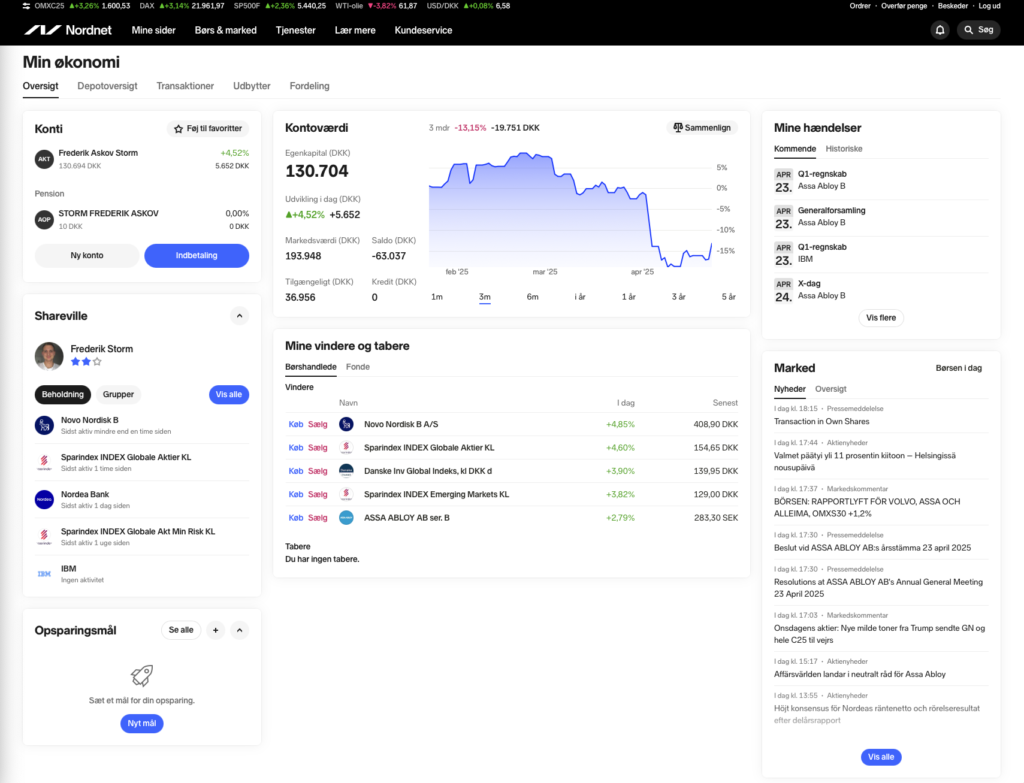This screenshot has height=783, width=1024.
Task: Switch to the Transaktioner tab
Action: click(x=185, y=86)
